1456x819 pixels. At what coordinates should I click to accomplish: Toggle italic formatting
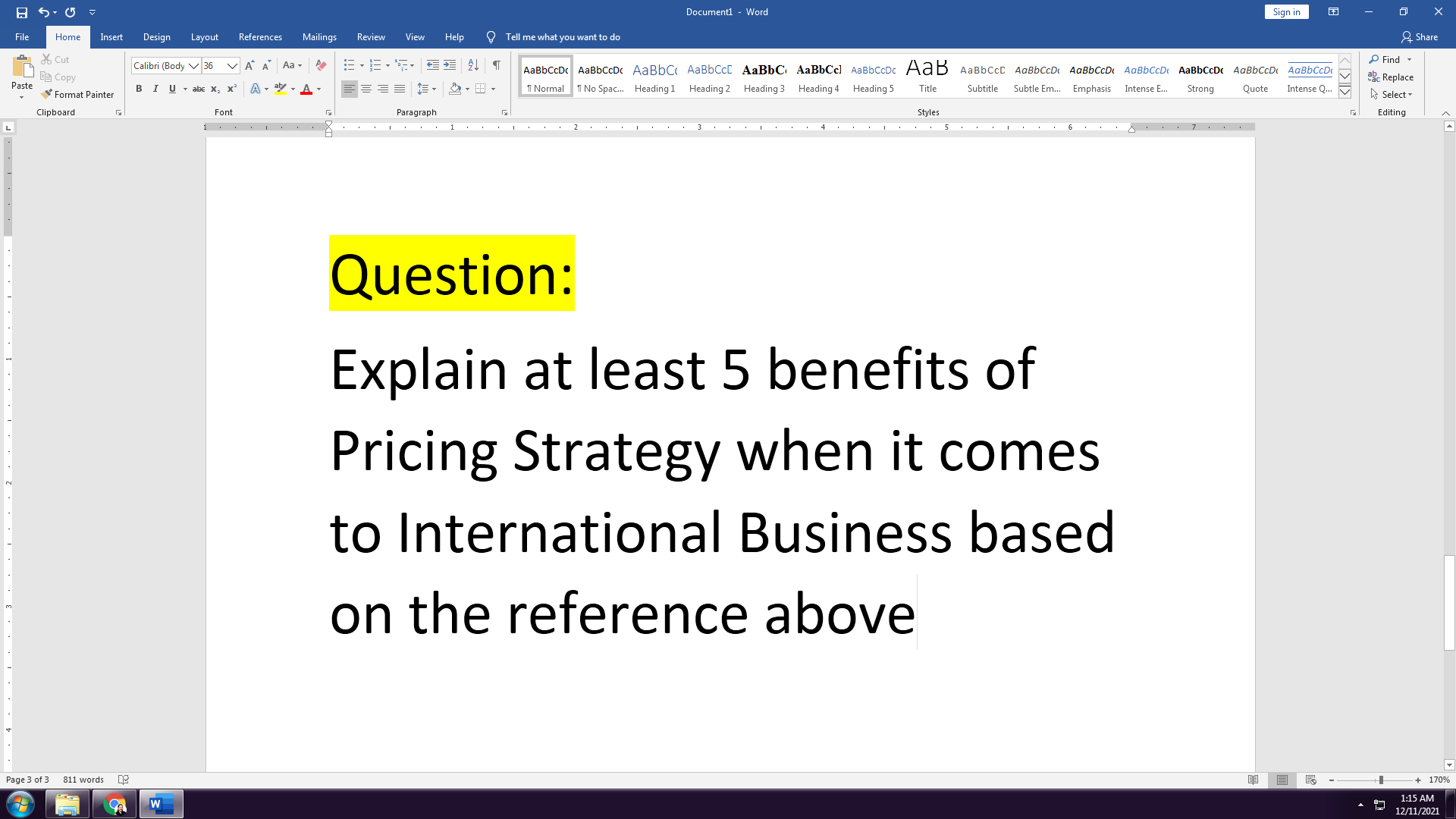(155, 89)
